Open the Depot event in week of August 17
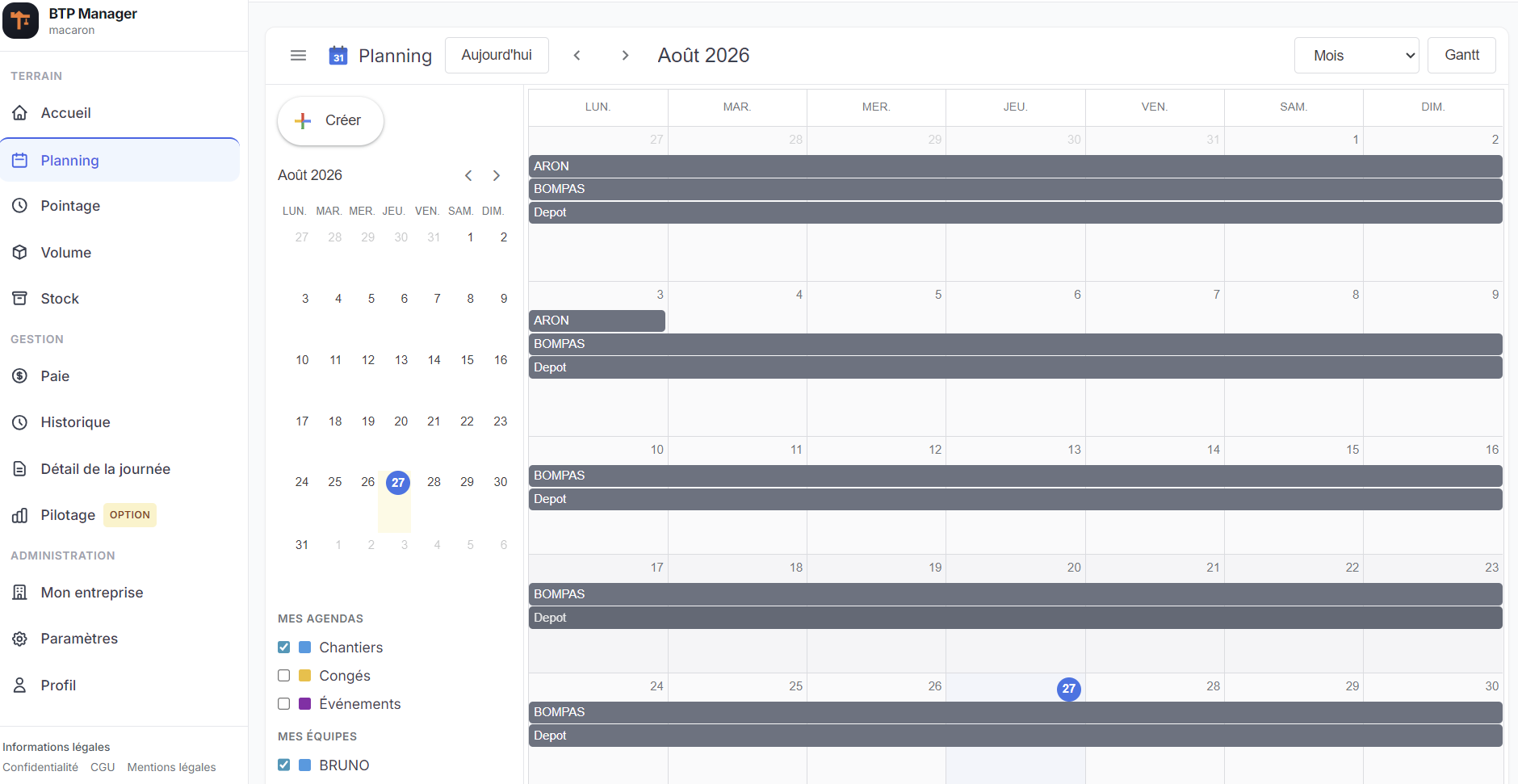 point(1016,618)
